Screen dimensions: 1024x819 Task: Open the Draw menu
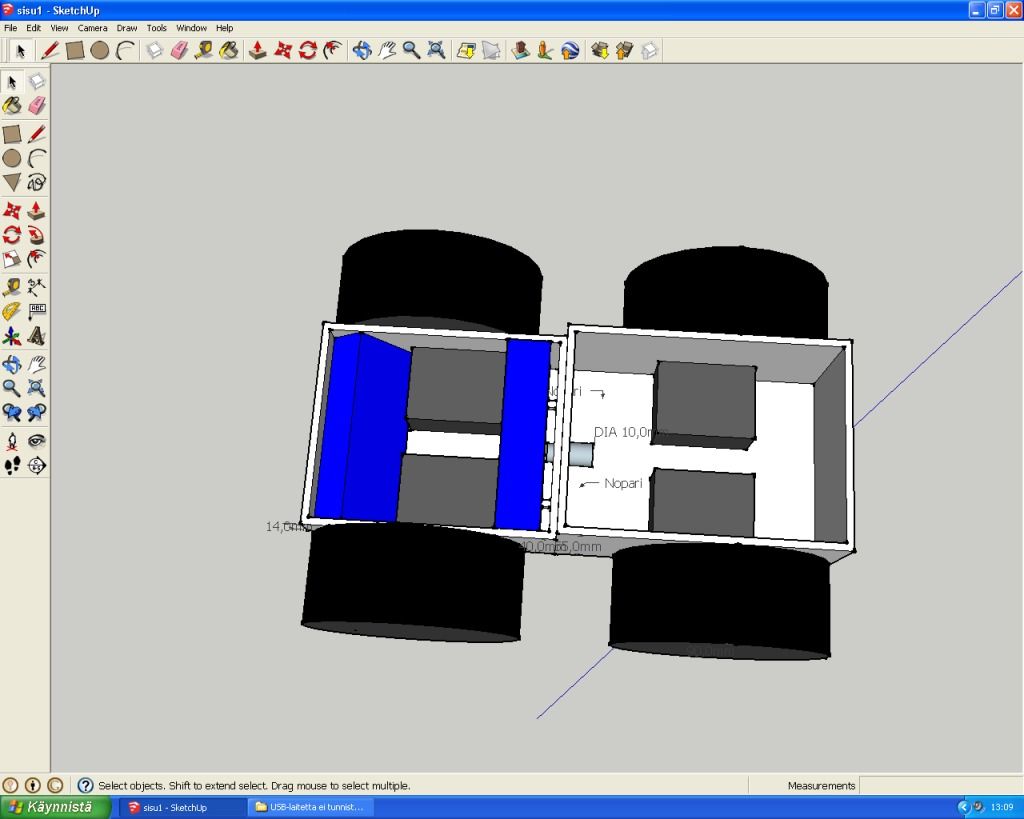pos(127,28)
